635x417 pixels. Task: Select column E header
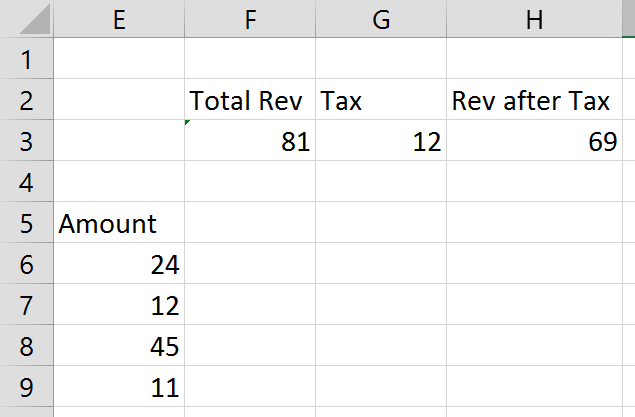pos(119,18)
